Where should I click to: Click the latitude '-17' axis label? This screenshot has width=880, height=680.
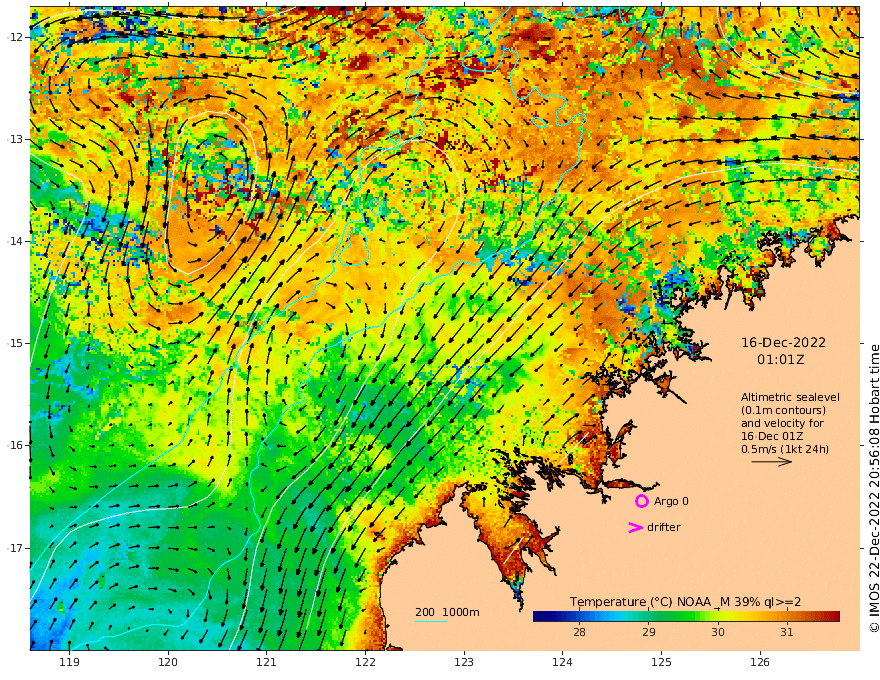pyautogui.click(x=15, y=548)
